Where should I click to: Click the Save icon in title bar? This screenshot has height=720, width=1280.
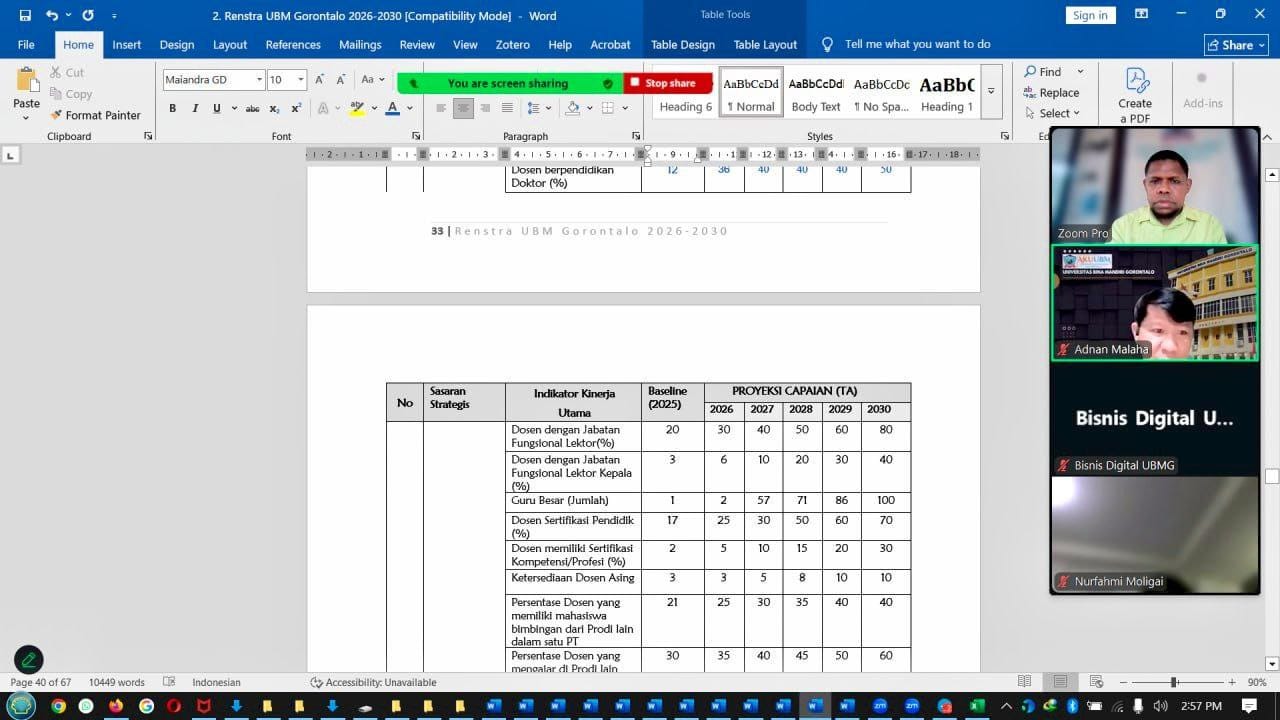(25, 16)
